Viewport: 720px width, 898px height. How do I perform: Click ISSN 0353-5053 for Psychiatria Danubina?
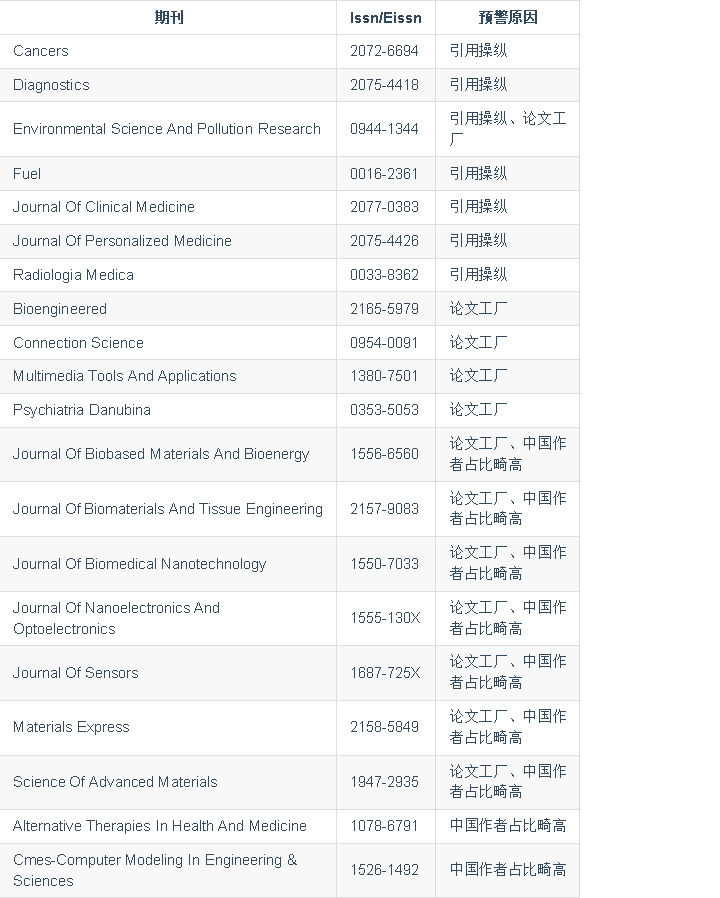click(384, 410)
